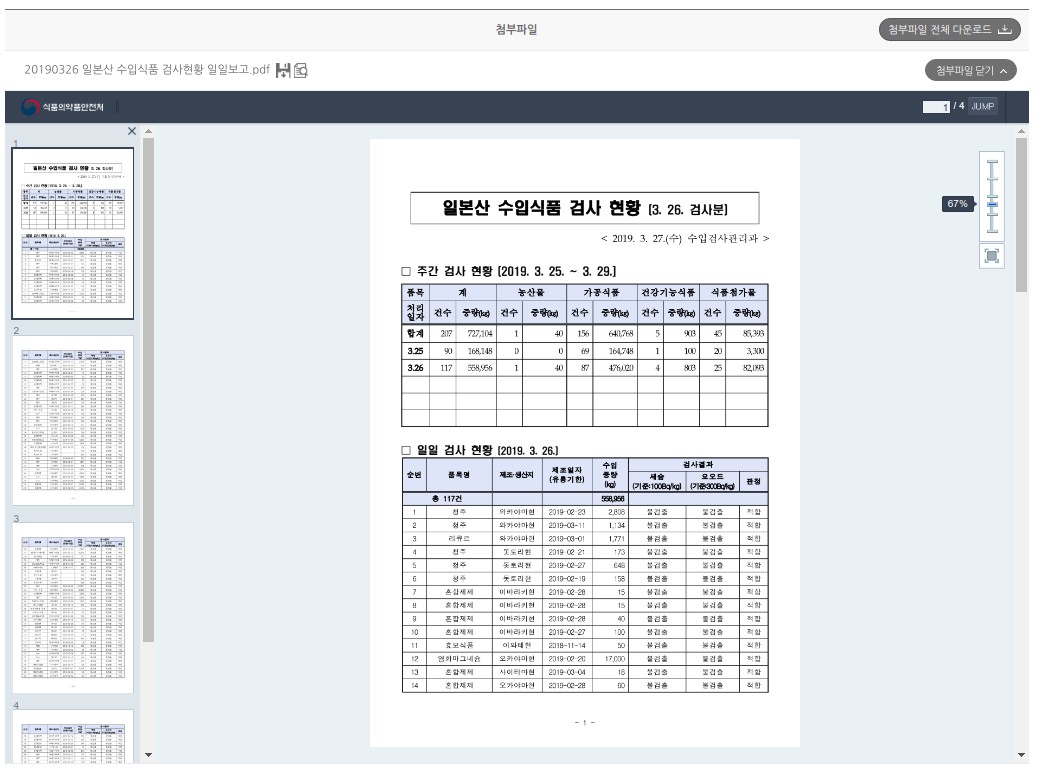Click the 2018-11-14 date cell
Image resolution: width=1040 pixels, height=781 pixels.
click(567, 645)
